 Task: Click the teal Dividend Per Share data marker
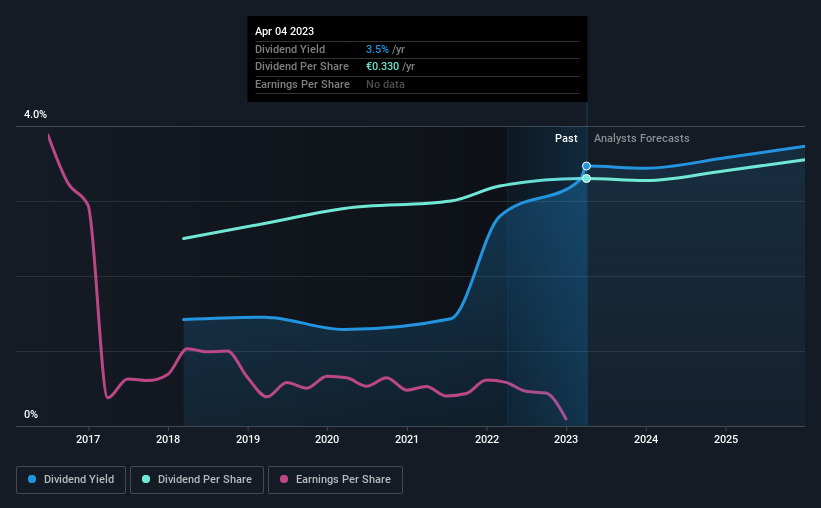click(x=586, y=179)
